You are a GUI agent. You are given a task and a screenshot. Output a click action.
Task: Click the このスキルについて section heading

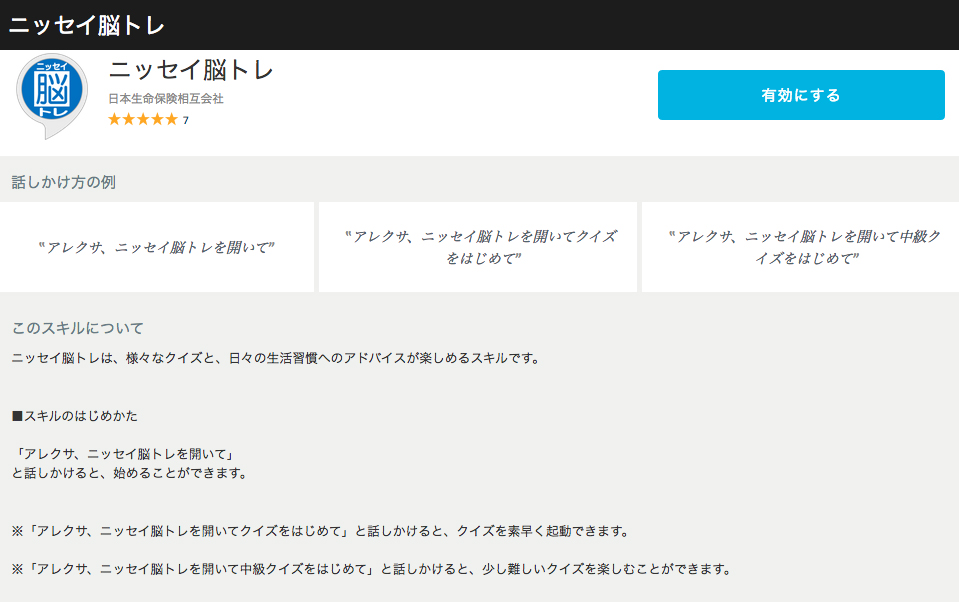[78, 329]
